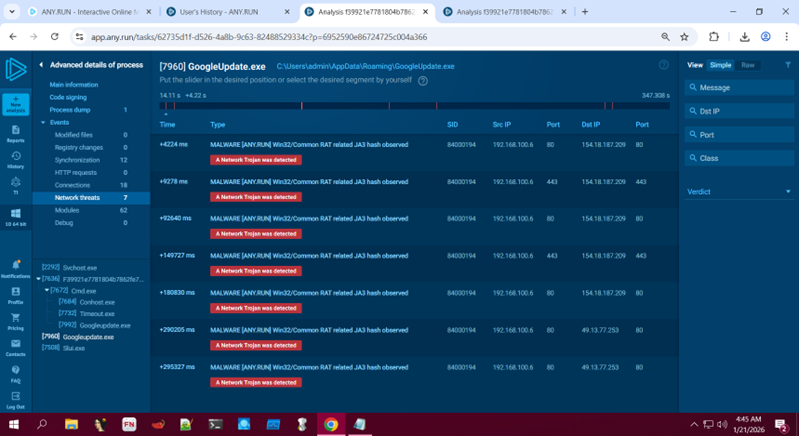
Task: Select [7732] Timeout.exe process
Action: pyautogui.click(x=87, y=314)
